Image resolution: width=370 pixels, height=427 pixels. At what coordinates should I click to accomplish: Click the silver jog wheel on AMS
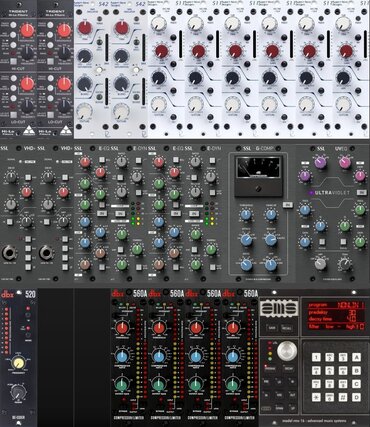tap(287, 350)
